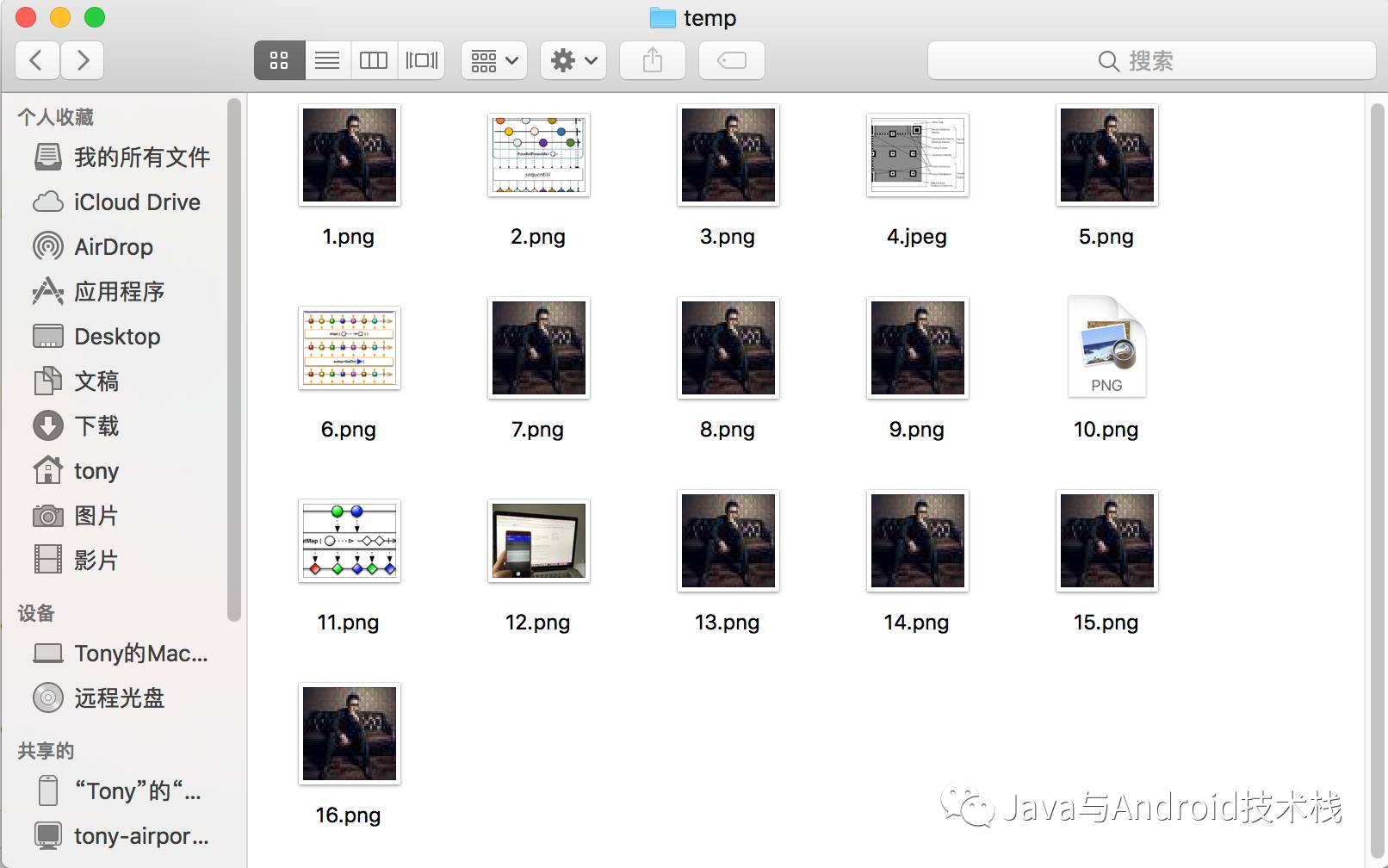Viewport: 1388px width, 868px height.
Task: Open Pictures (图片) in sidebar
Action: click(122, 515)
